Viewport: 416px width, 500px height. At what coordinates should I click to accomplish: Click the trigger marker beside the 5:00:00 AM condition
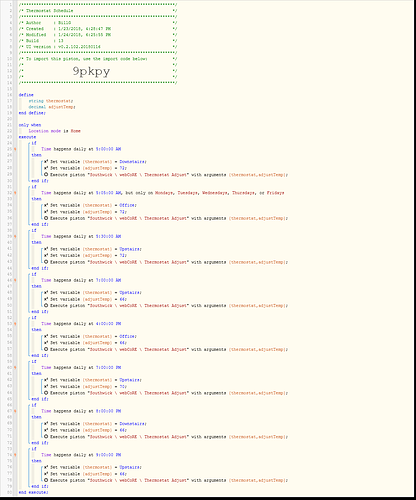coord(15,149)
